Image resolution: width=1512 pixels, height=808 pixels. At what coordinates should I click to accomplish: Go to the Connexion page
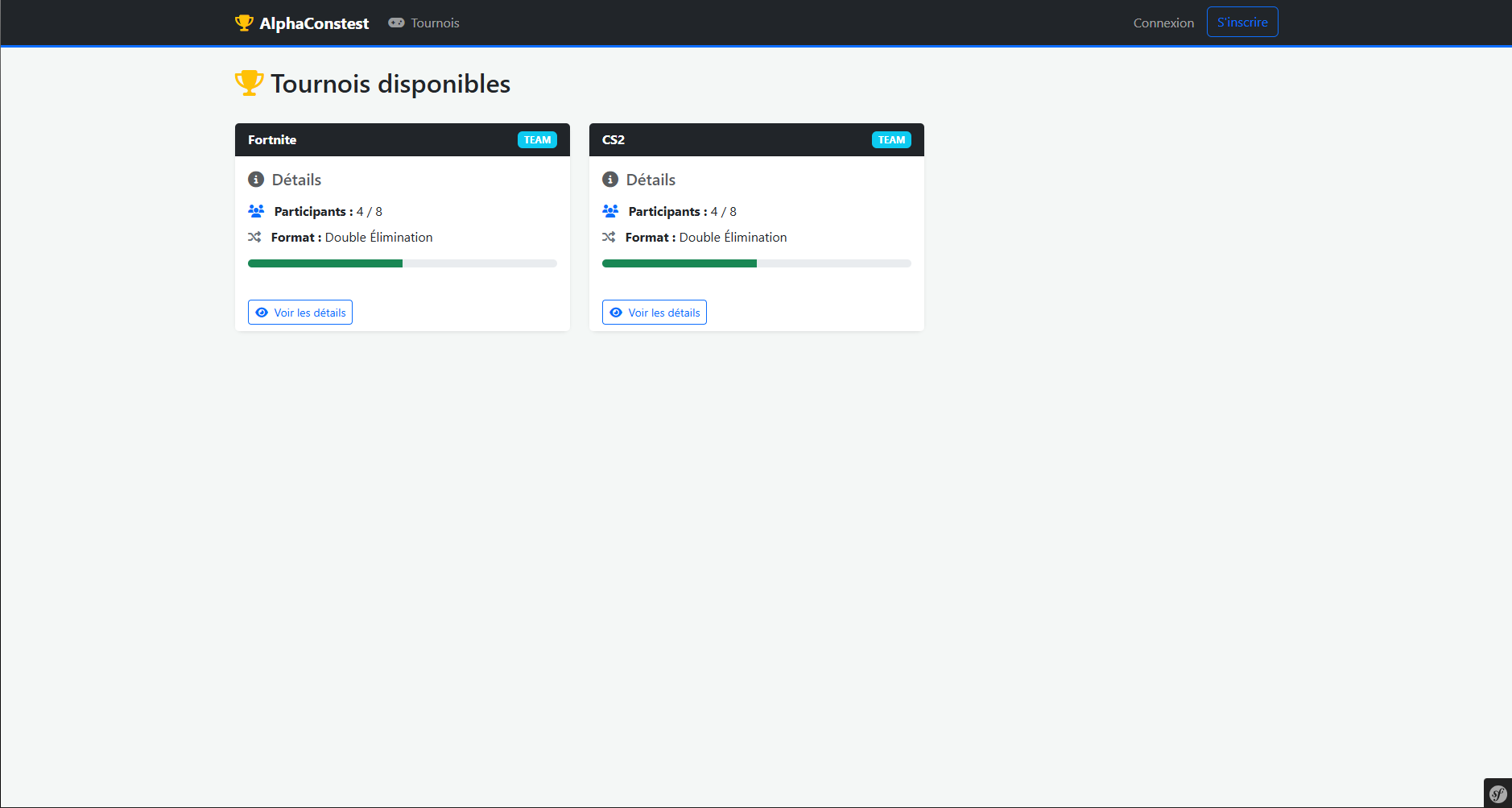tap(1163, 23)
